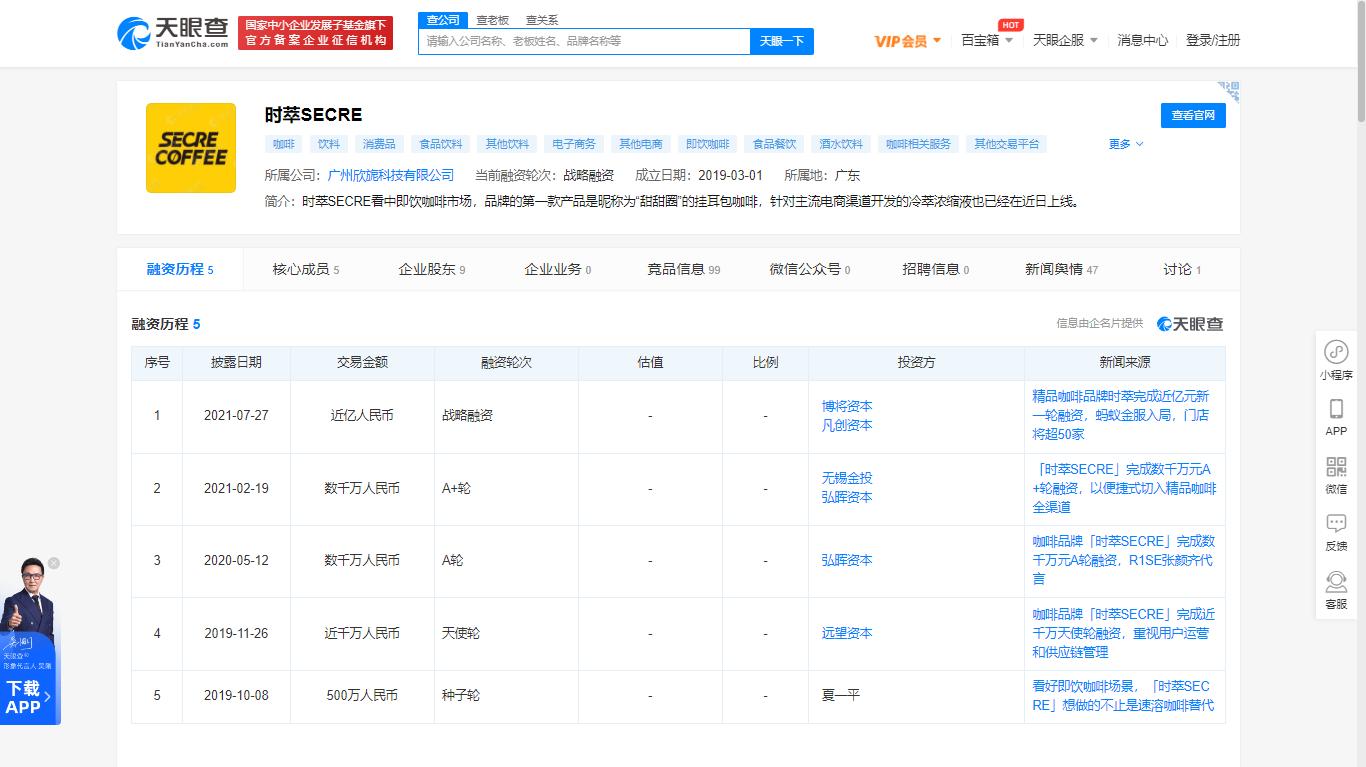Viewport: 1366px width, 767px height.
Task: Open the 广州欣旎科技有限公司 company link
Action: pyautogui.click(x=390, y=175)
